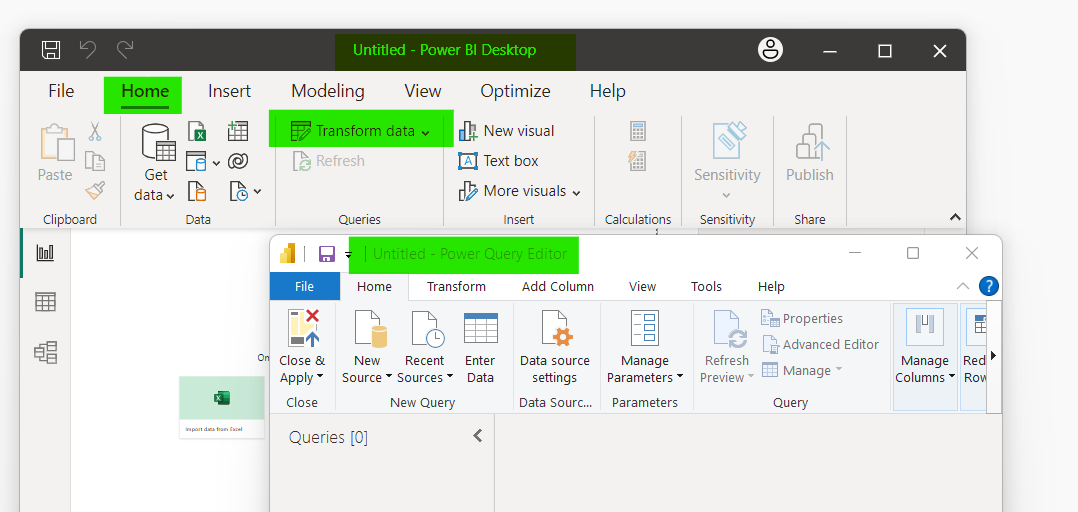Open the Manage Parameters dropdown
The width and height of the screenshot is (1078, 512).
point(680,377)
